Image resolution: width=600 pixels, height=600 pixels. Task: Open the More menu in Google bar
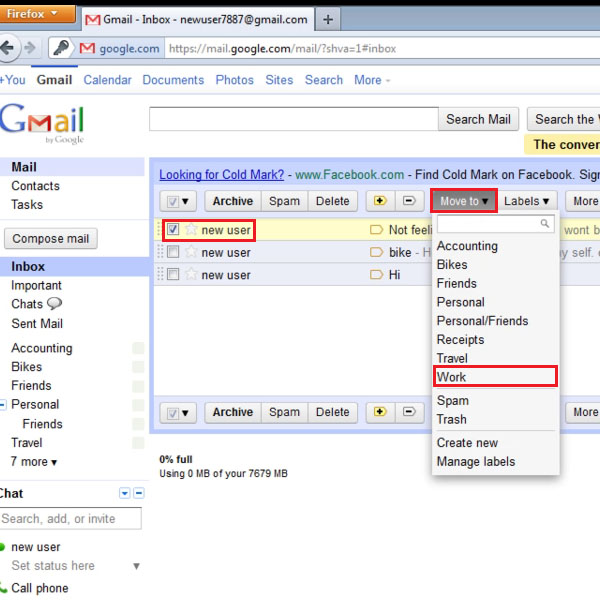click(x=372, y=80)
